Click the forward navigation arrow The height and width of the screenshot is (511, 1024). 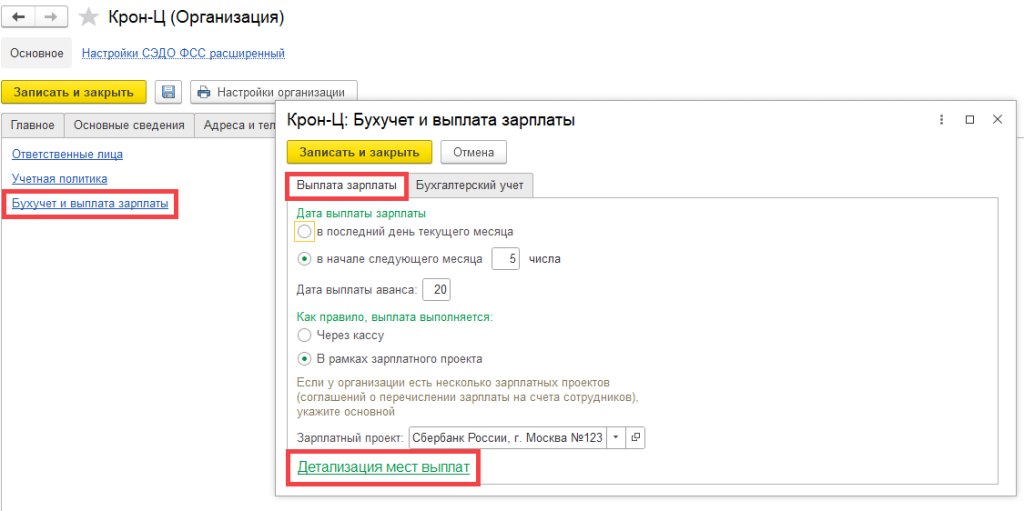point(50,17)
